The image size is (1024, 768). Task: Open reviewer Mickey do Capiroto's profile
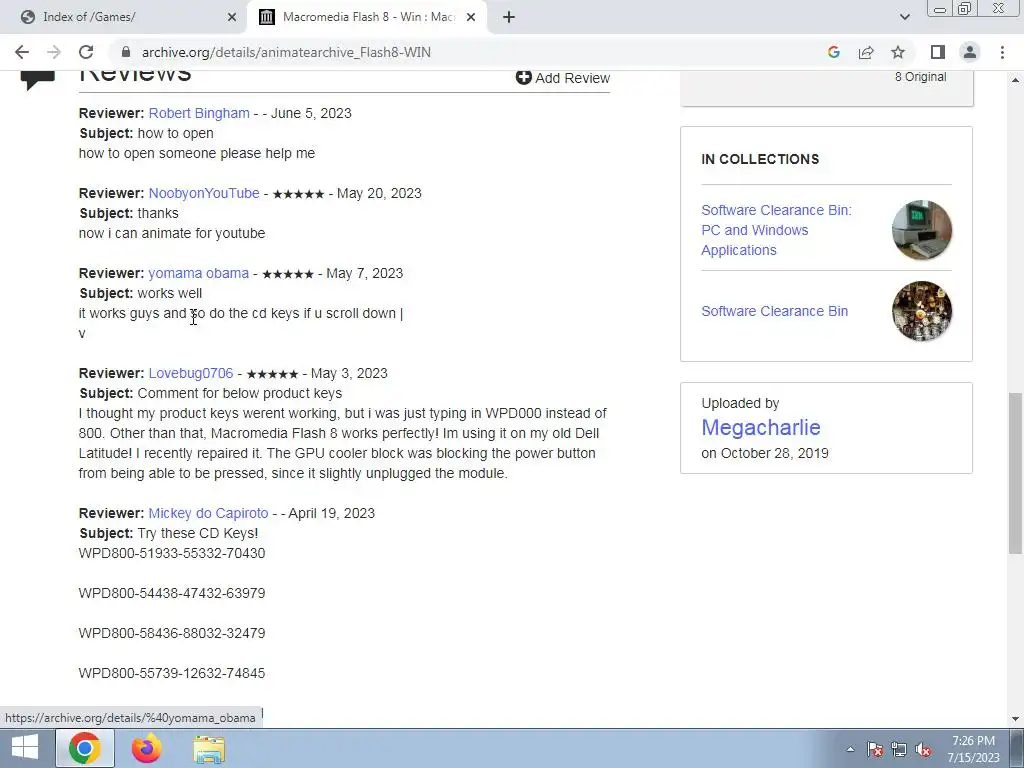(208, 513)
